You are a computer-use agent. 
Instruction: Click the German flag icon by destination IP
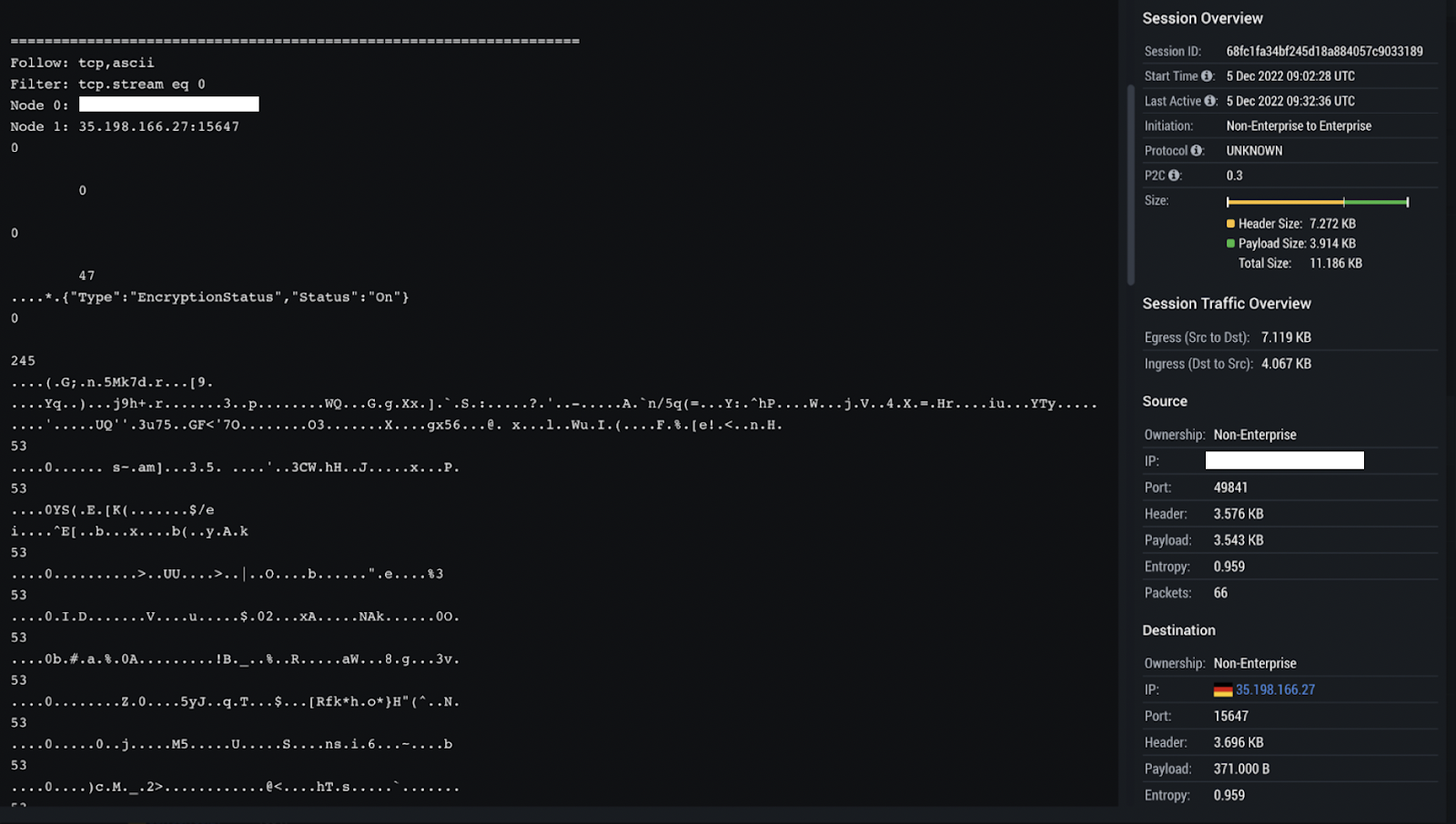[x=1223, y=690]
